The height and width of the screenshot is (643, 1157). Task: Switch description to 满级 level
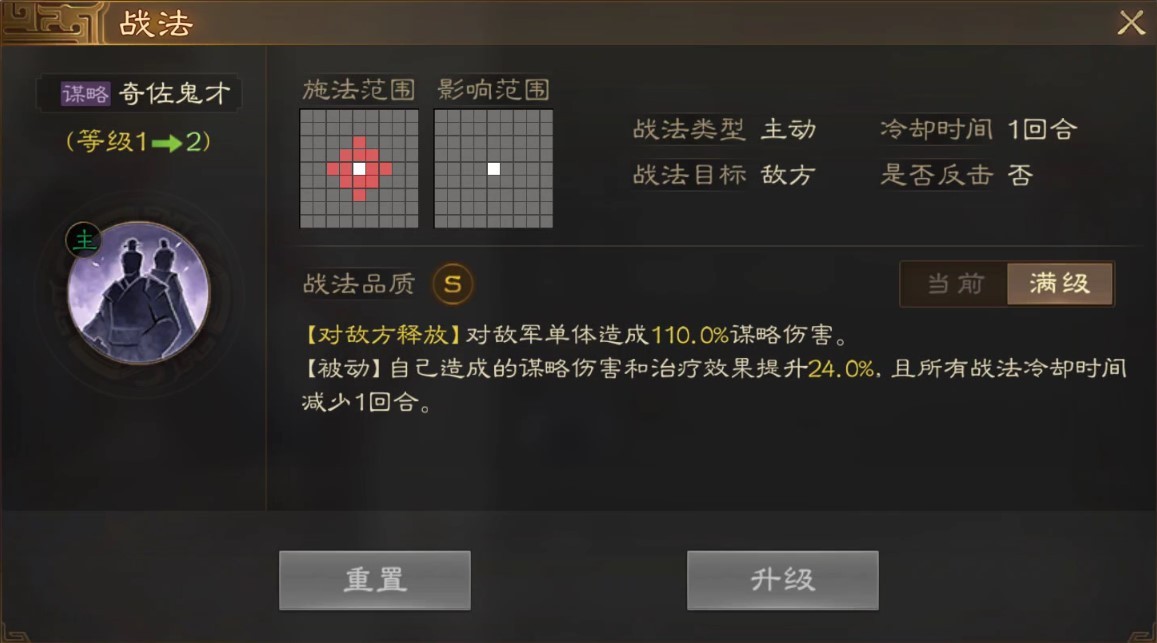click(1060, 283)
